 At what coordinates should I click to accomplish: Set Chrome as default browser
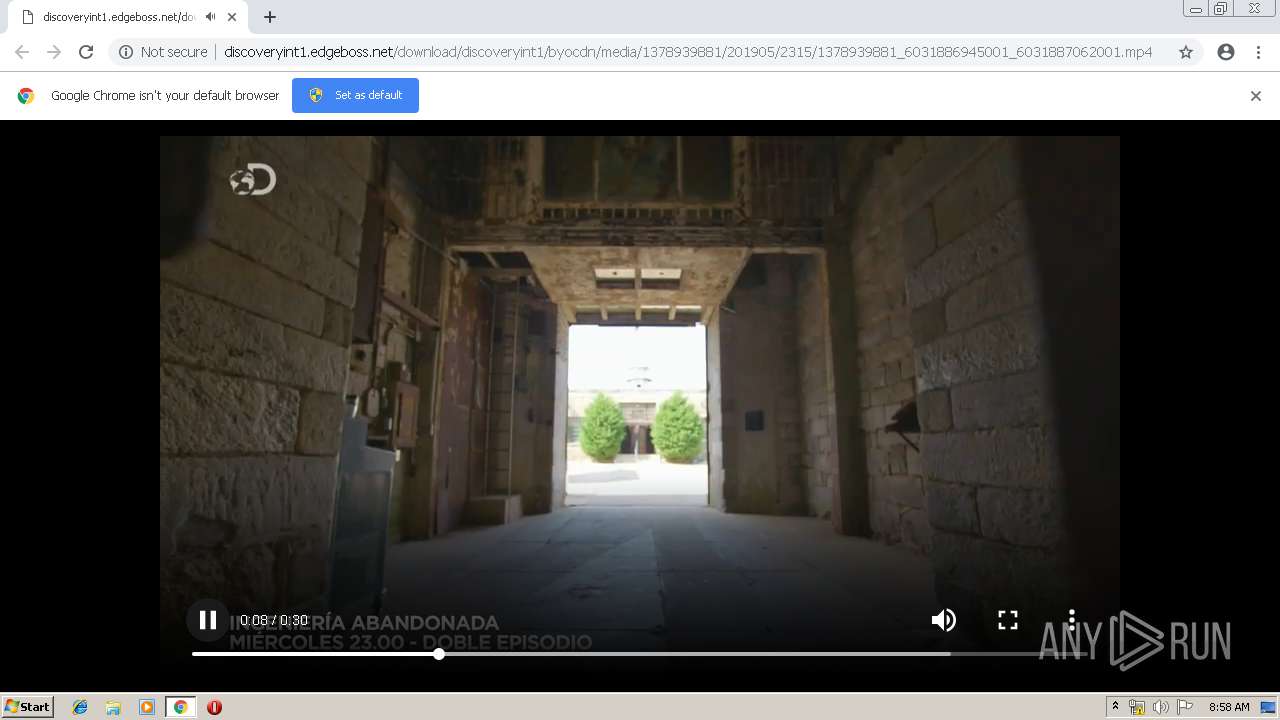click(355, 95)
